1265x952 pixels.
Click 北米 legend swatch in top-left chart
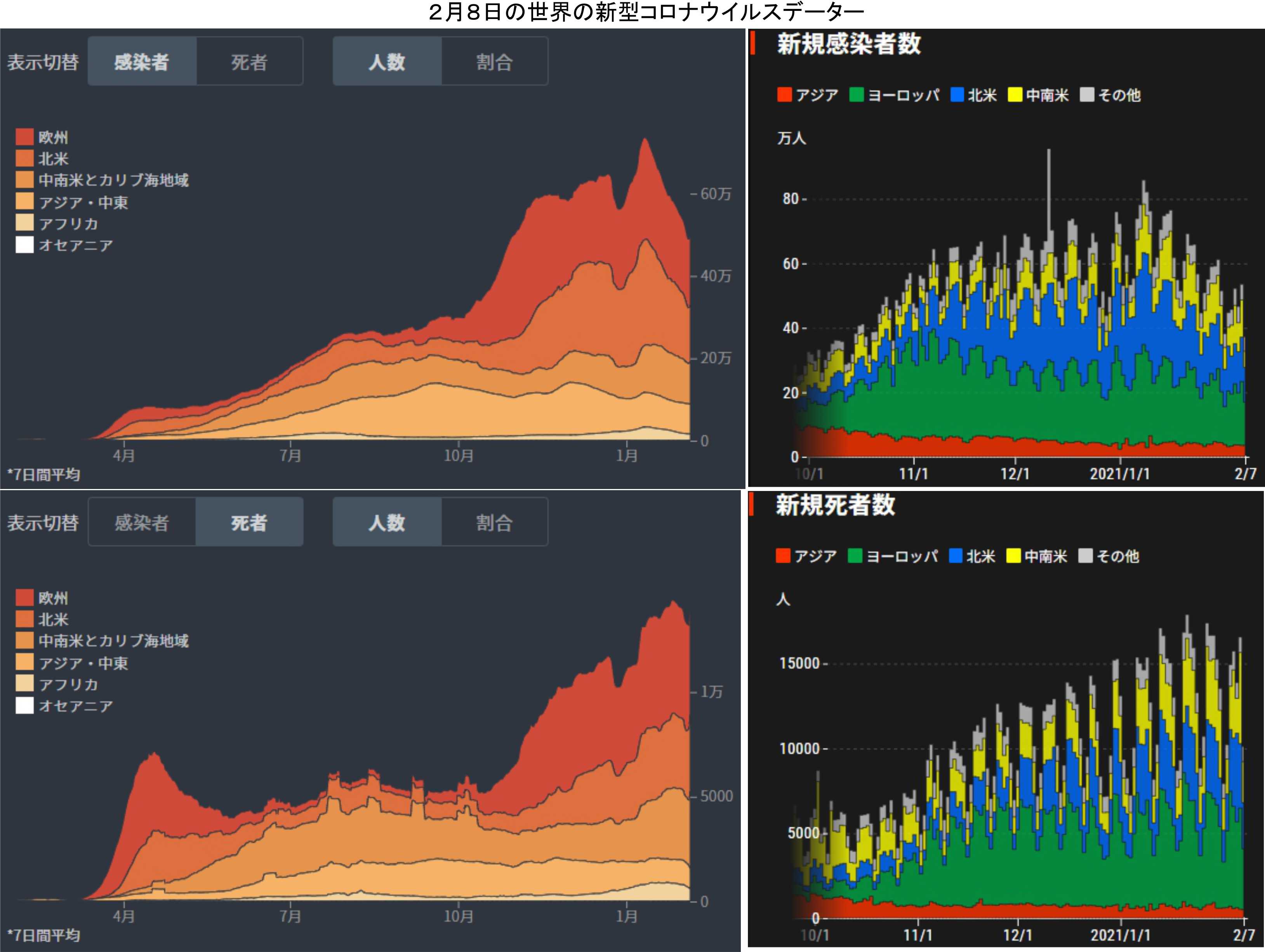pyautogui.click(x=24, y=158)
